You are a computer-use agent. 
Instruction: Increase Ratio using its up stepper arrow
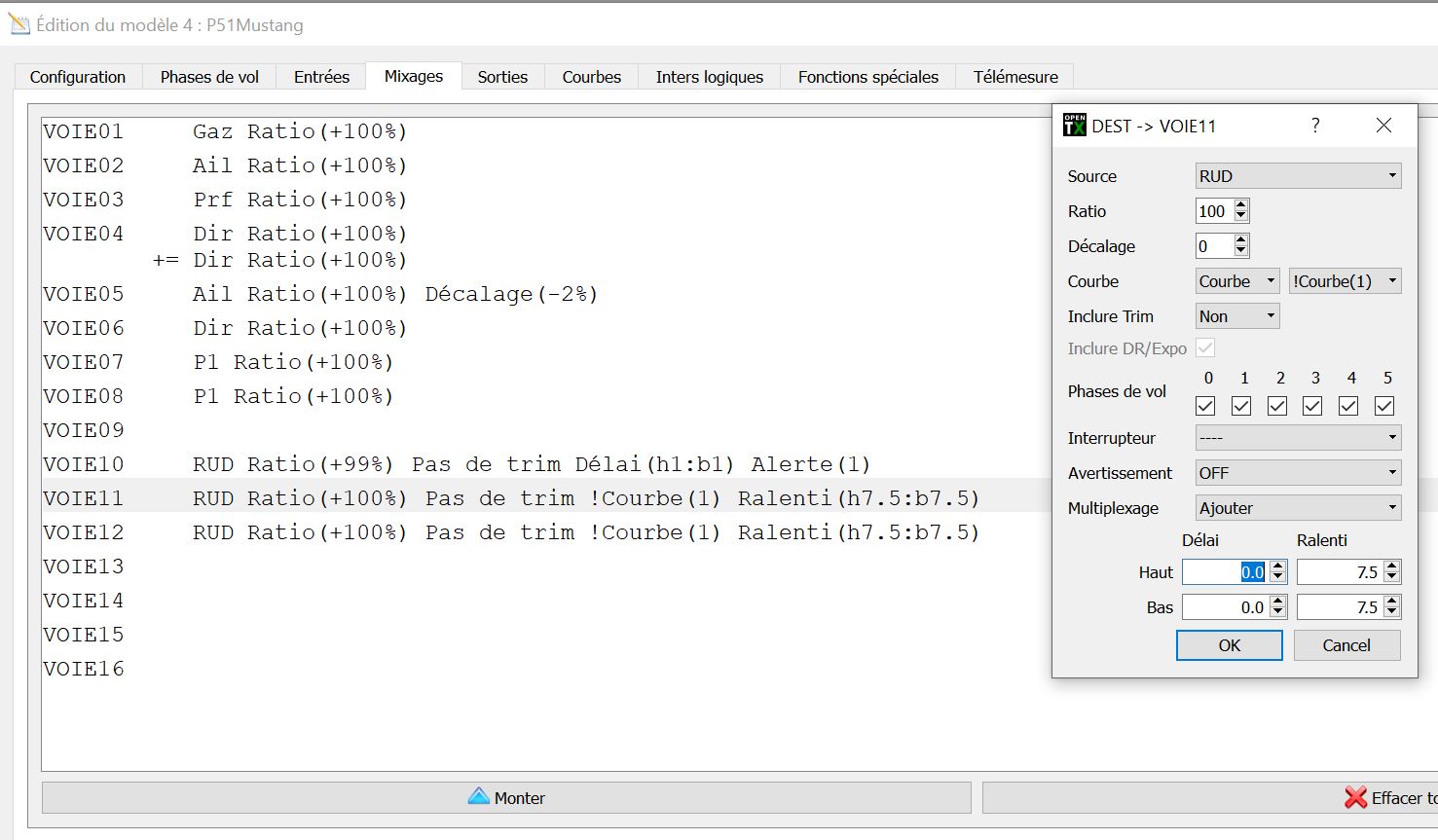tap(1241, 205)
